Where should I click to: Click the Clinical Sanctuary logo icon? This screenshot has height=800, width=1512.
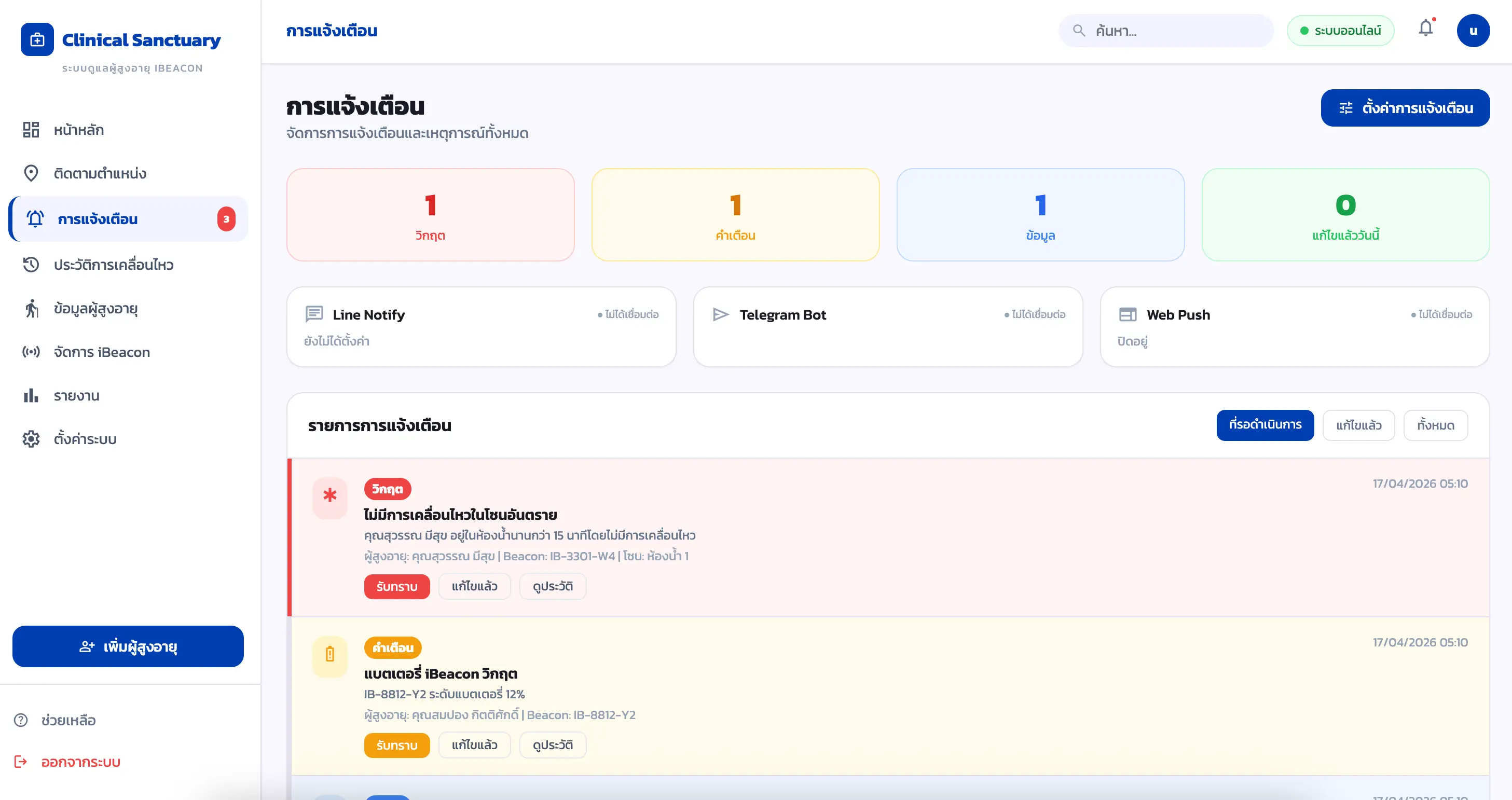(37, 40)
